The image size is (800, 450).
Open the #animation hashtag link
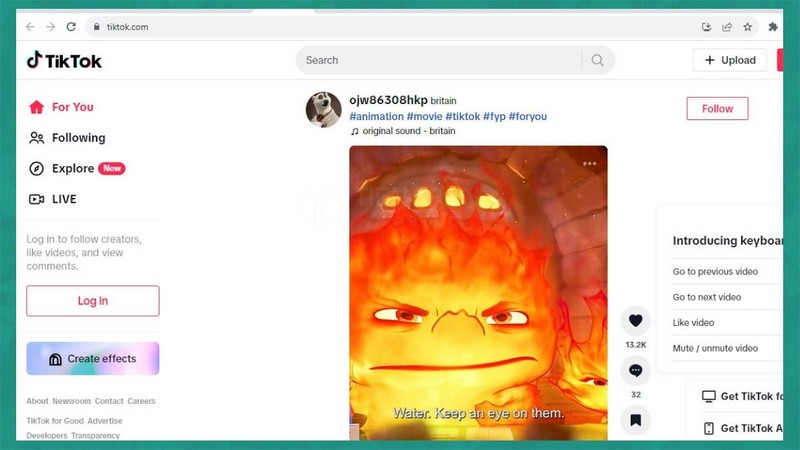375,117
